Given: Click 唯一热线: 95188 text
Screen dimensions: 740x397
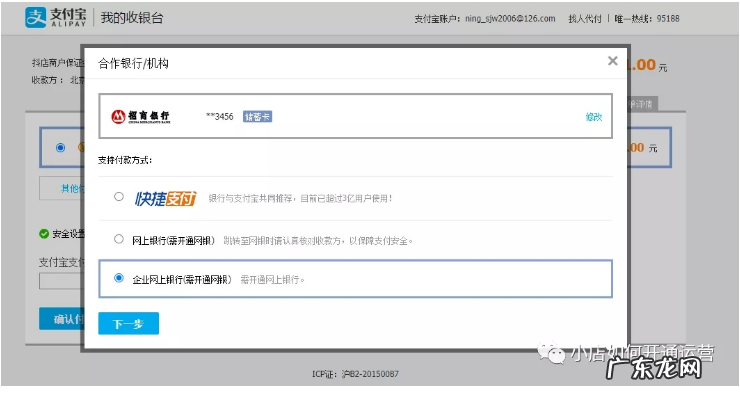Looking at the screenshot, I should click(647, 19).
